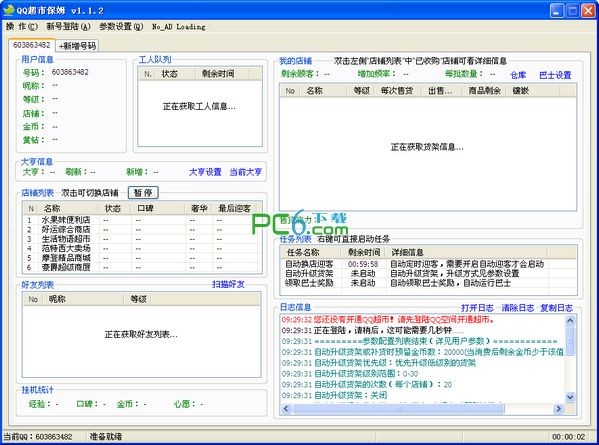Select the 603863482 account tab

pos(32,45)
